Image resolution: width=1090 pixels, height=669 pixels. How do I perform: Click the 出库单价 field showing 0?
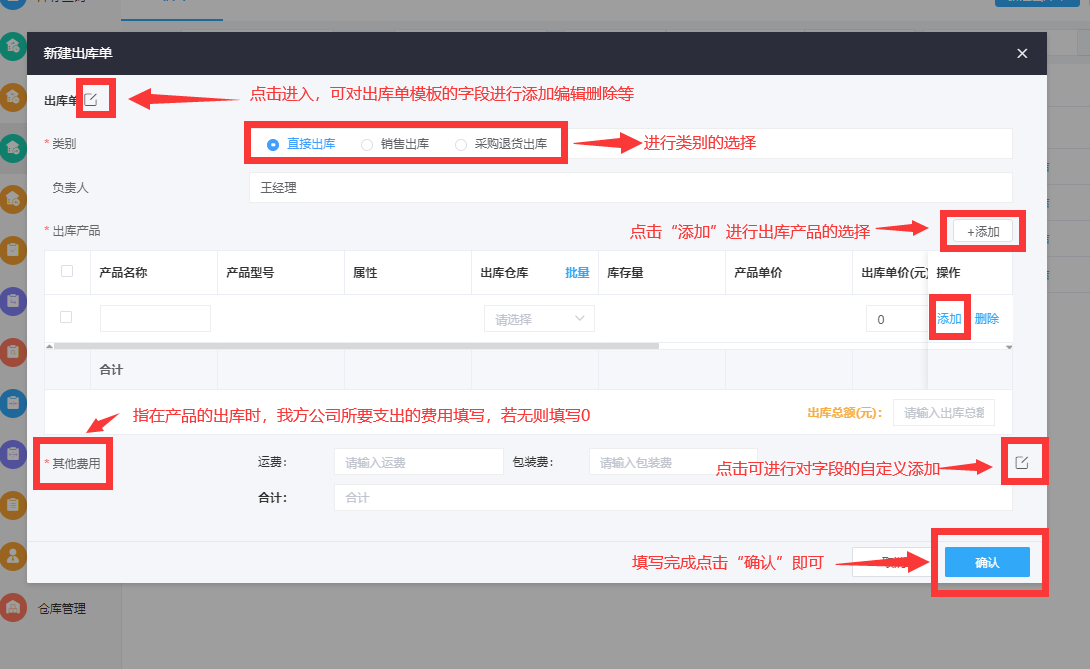coord(897,319)
